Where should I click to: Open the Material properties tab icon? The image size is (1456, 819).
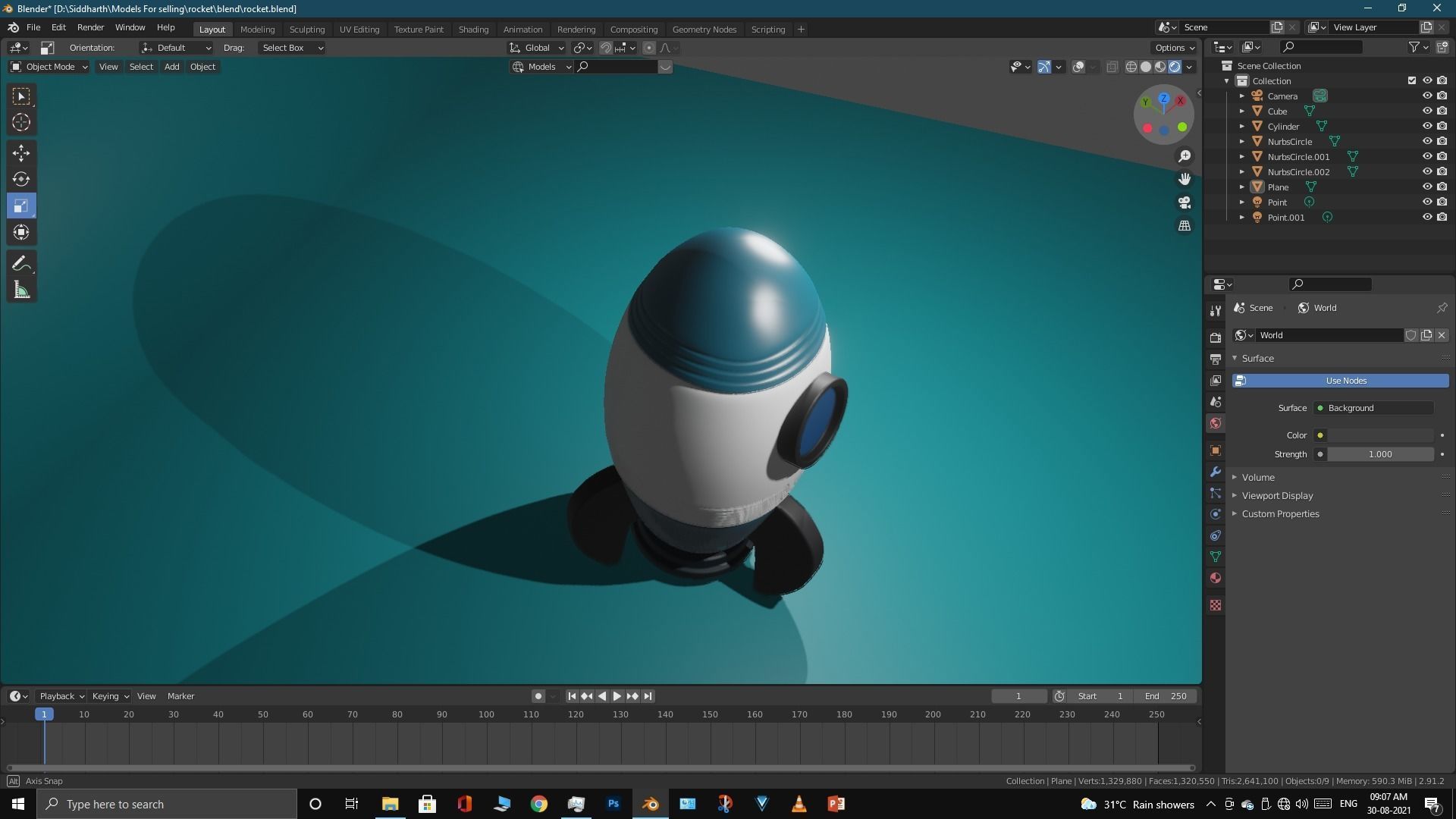tap(1216, 578)
